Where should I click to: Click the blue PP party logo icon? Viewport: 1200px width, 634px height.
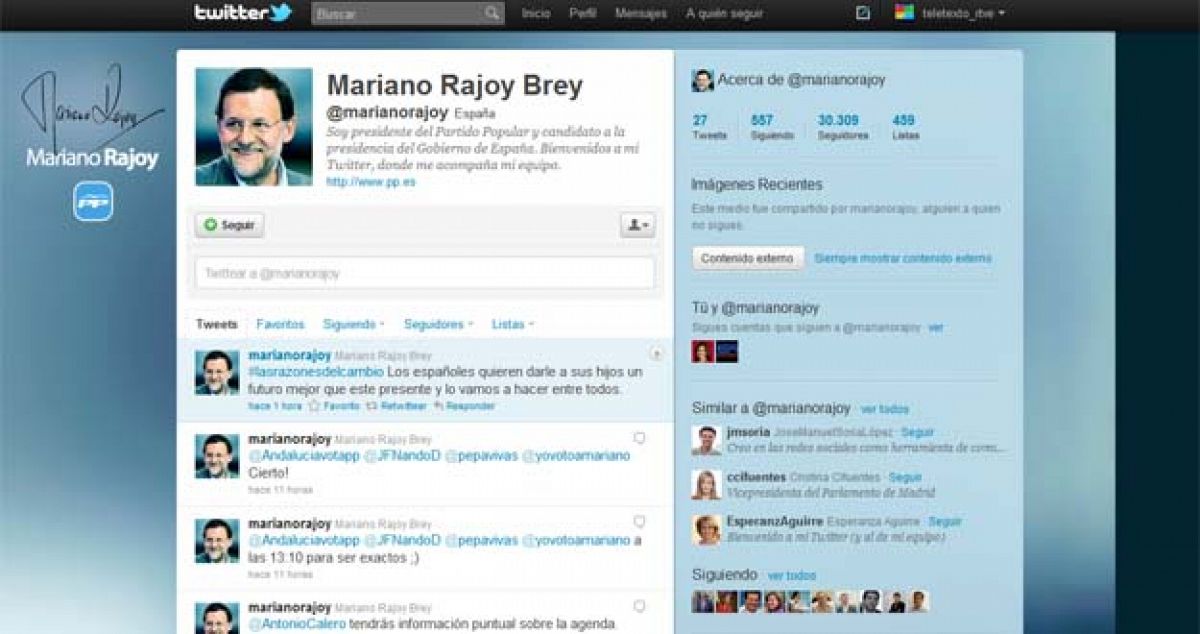[x=93, y=201]
